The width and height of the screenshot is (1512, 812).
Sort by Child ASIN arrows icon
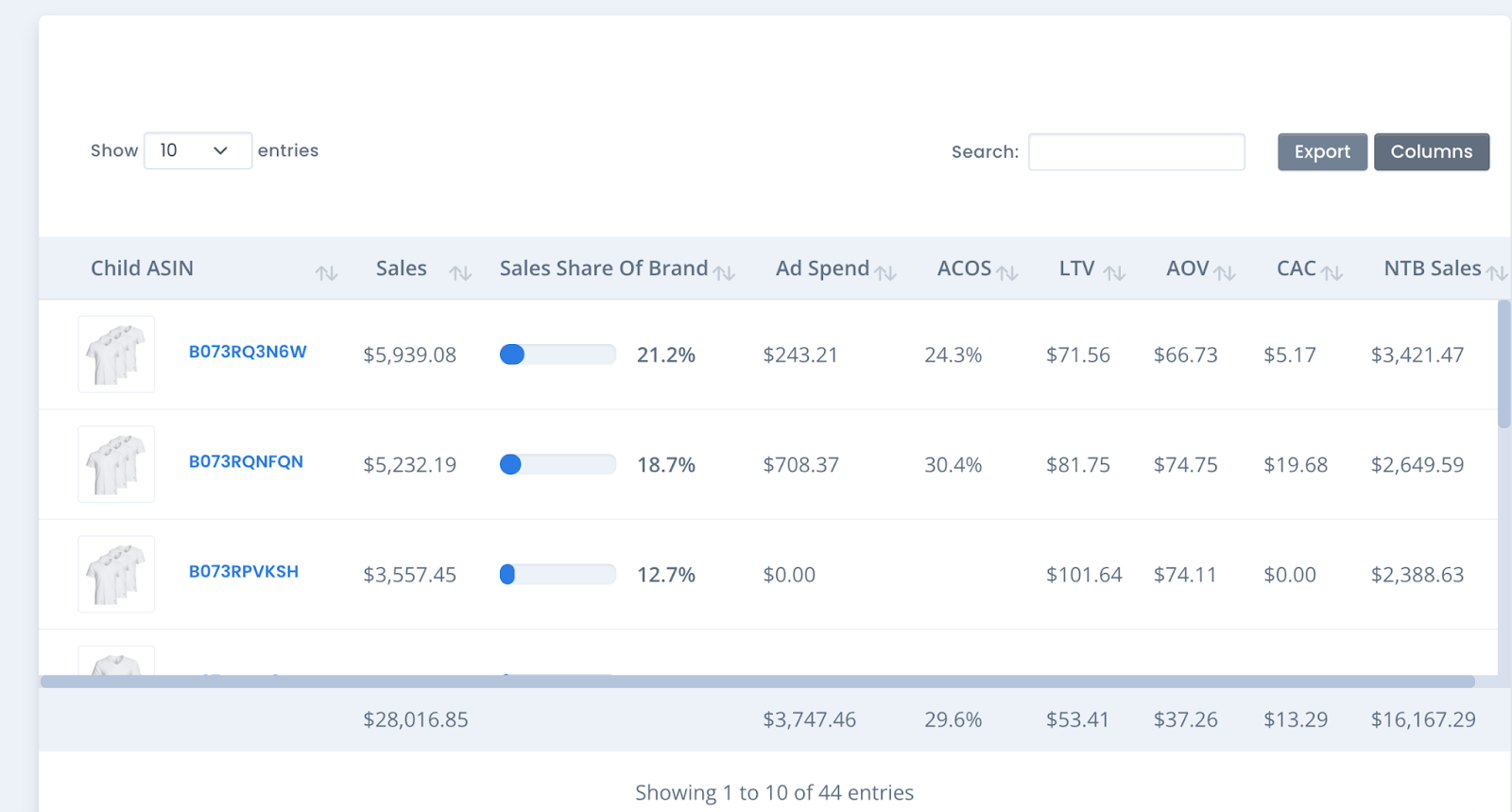[x=326, y=273]
